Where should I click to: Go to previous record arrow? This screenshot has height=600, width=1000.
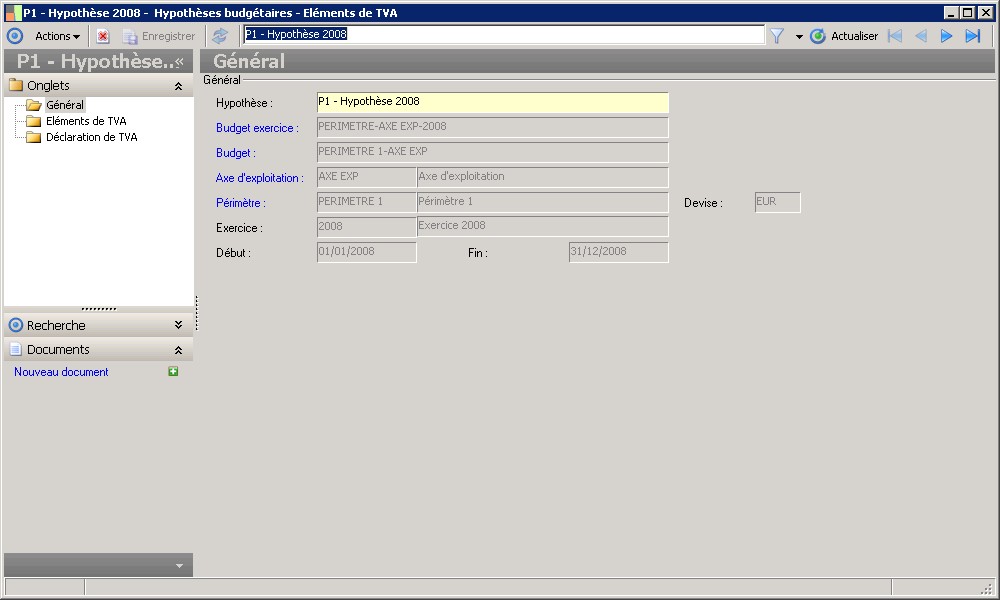pyautogui.click(x=921, y=36)
